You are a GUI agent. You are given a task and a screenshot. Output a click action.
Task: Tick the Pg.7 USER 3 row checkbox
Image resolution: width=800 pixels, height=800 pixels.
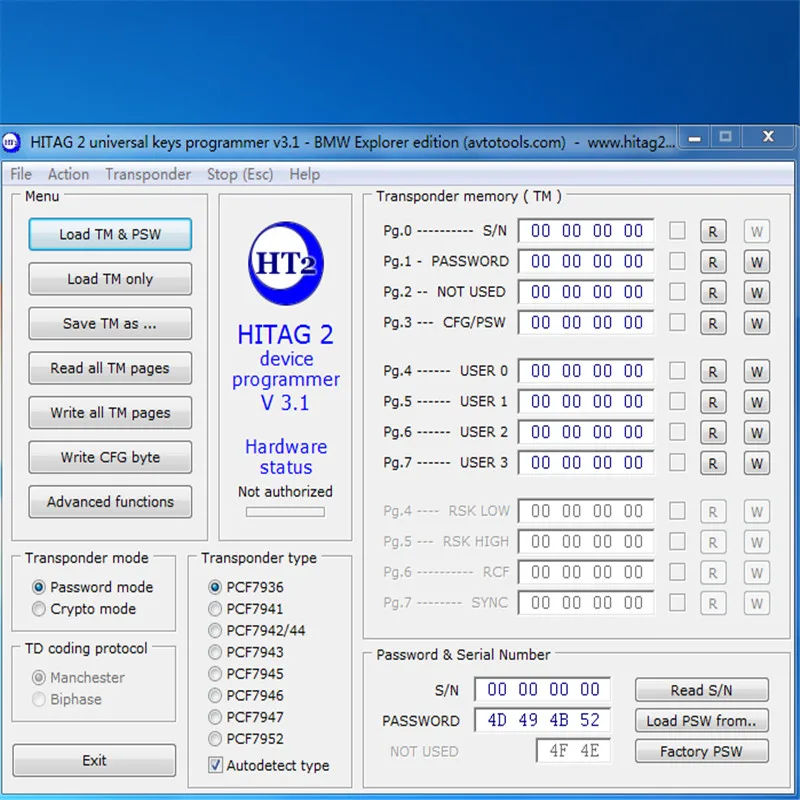(677, 462)
